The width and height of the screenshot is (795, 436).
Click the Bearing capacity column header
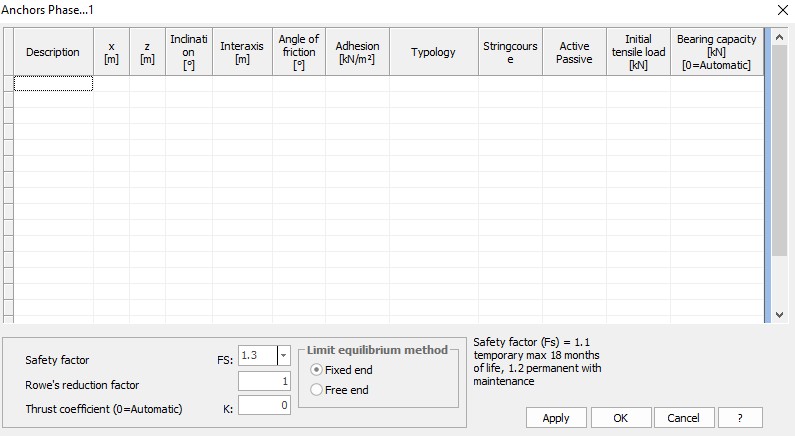click(x=716, y=52)
